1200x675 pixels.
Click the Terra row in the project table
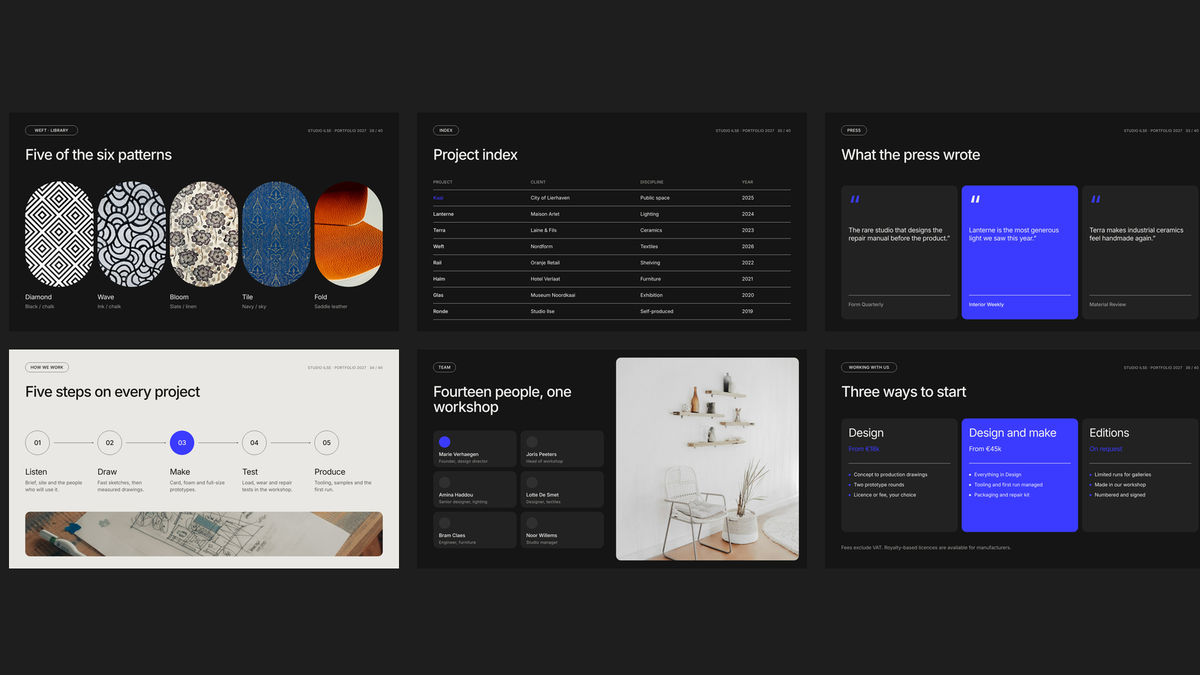[612, 230]
